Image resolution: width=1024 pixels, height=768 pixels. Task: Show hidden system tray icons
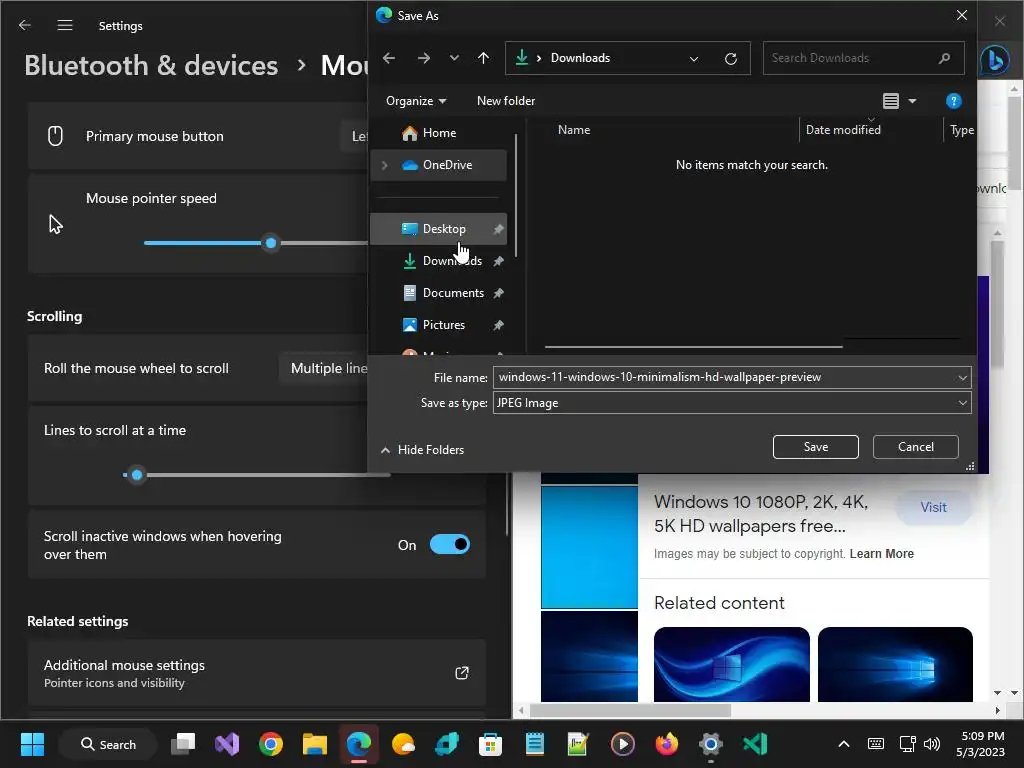(844, 744)
